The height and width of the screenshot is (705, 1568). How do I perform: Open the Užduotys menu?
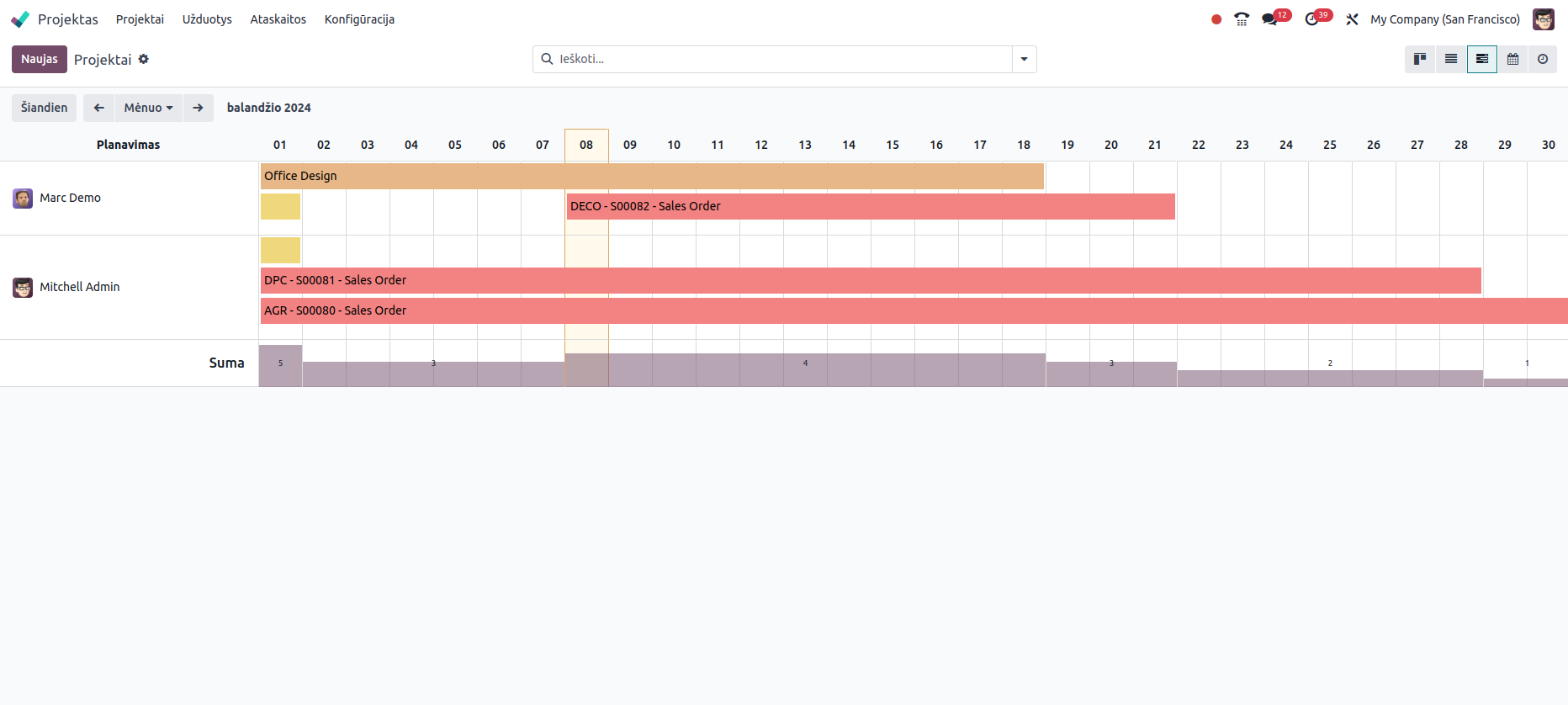click(207, 19)
